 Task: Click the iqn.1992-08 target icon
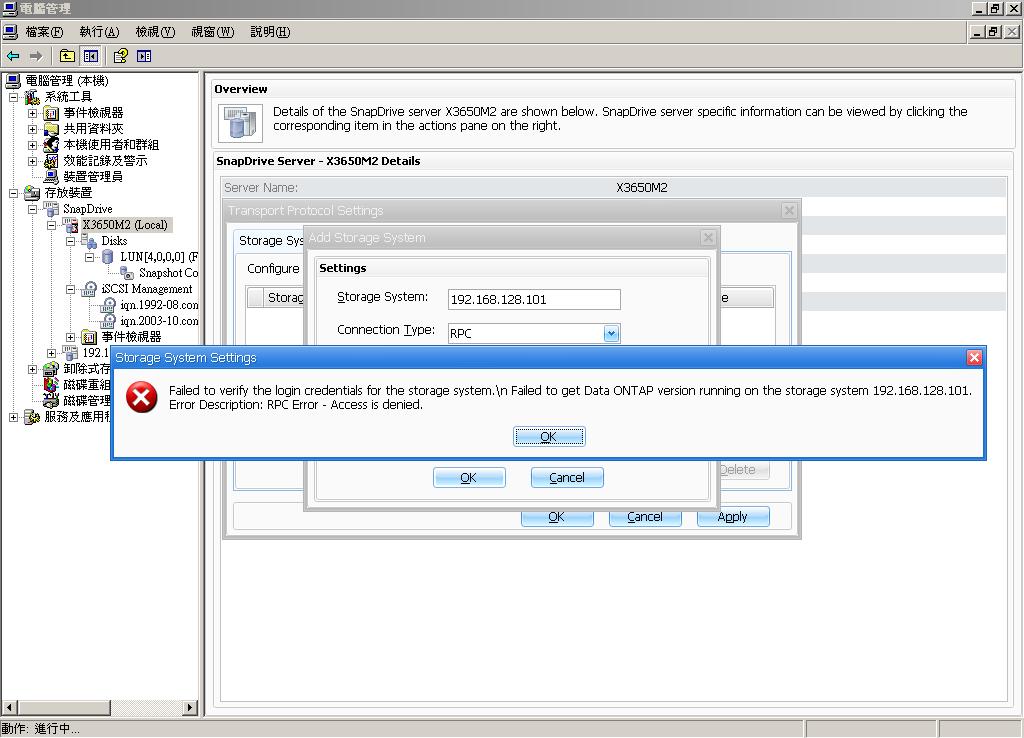point(108,305)
